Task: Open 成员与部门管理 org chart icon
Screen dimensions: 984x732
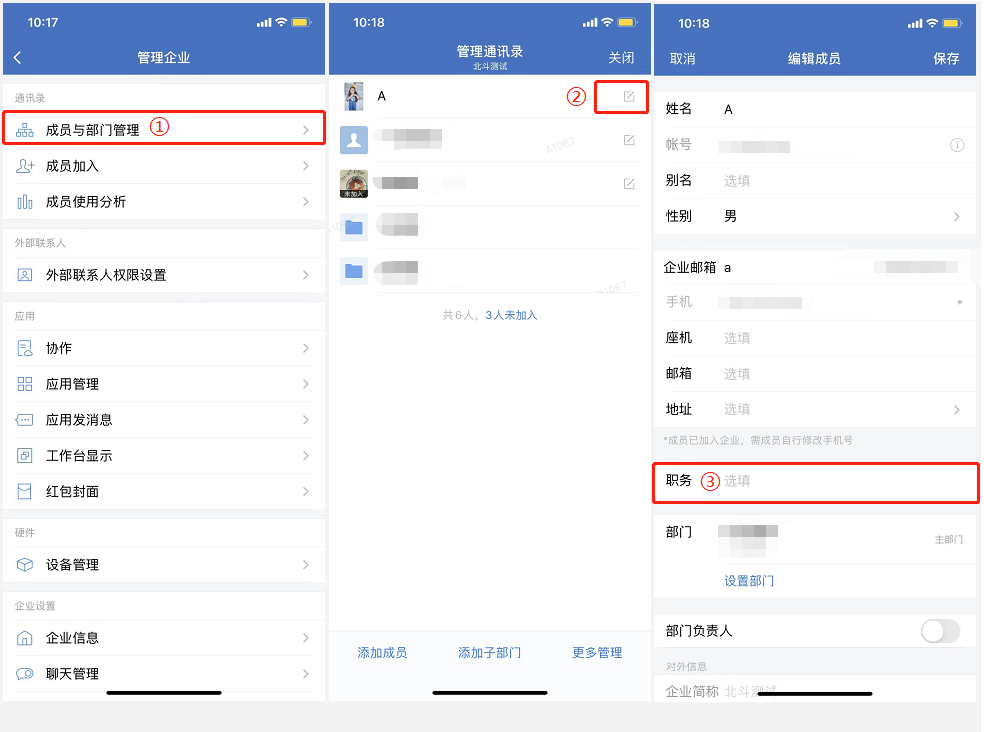Action: coord(24,130)
